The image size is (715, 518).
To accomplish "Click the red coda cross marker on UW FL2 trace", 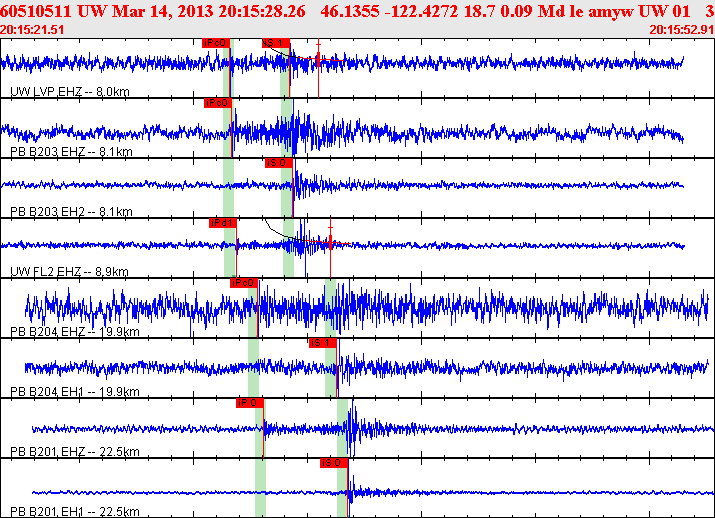I will click(x=331, y=243).
